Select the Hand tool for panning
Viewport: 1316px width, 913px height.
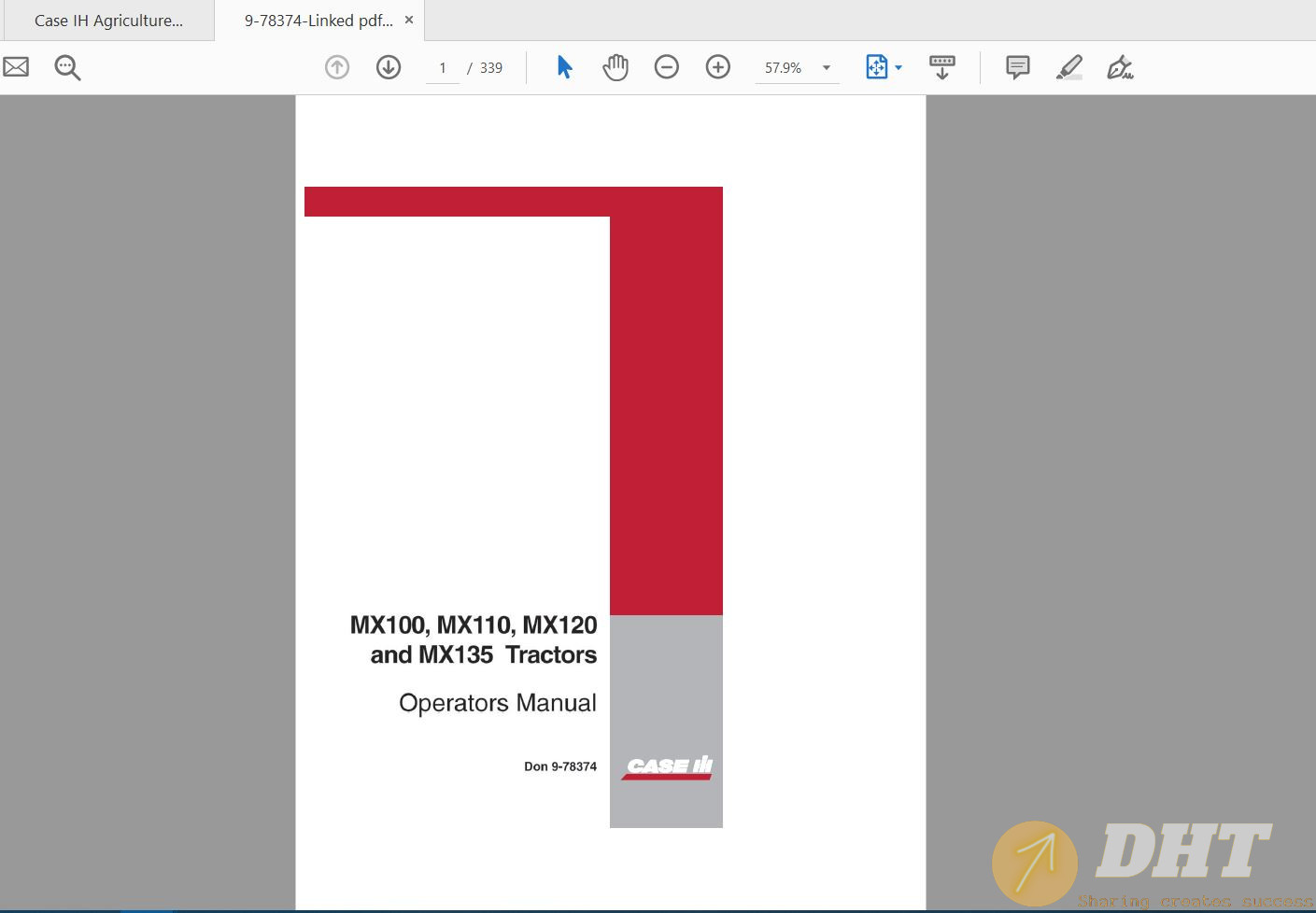[616, 66]
